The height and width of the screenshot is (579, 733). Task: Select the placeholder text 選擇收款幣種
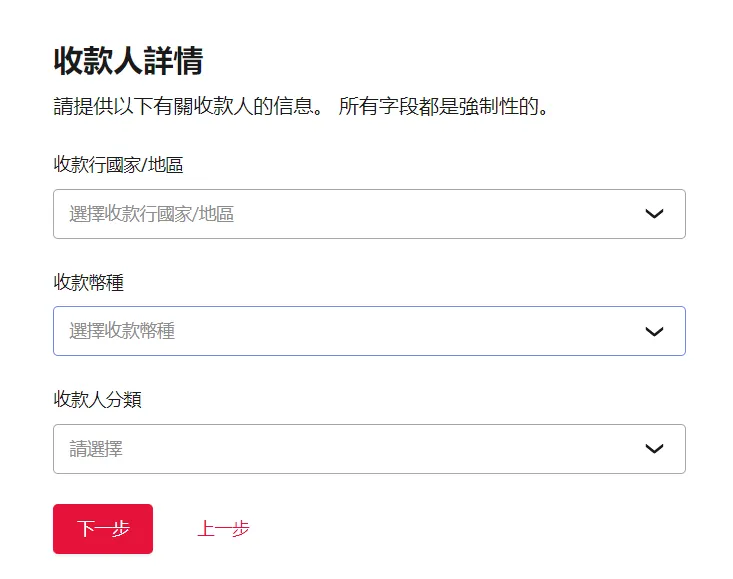pyautogui.click(x=122, y=331)
